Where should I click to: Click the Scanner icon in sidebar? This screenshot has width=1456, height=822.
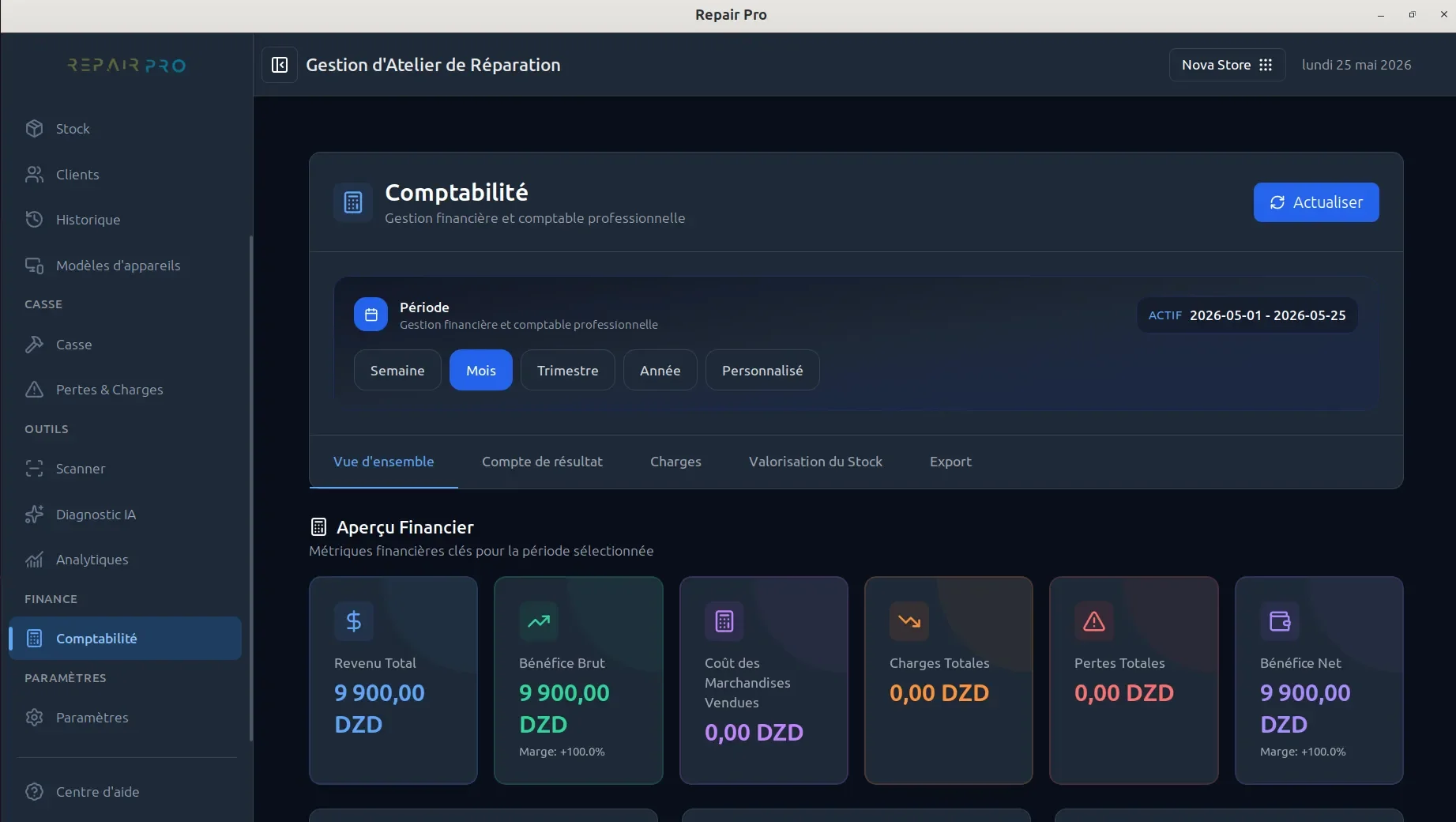pos(34,468)
